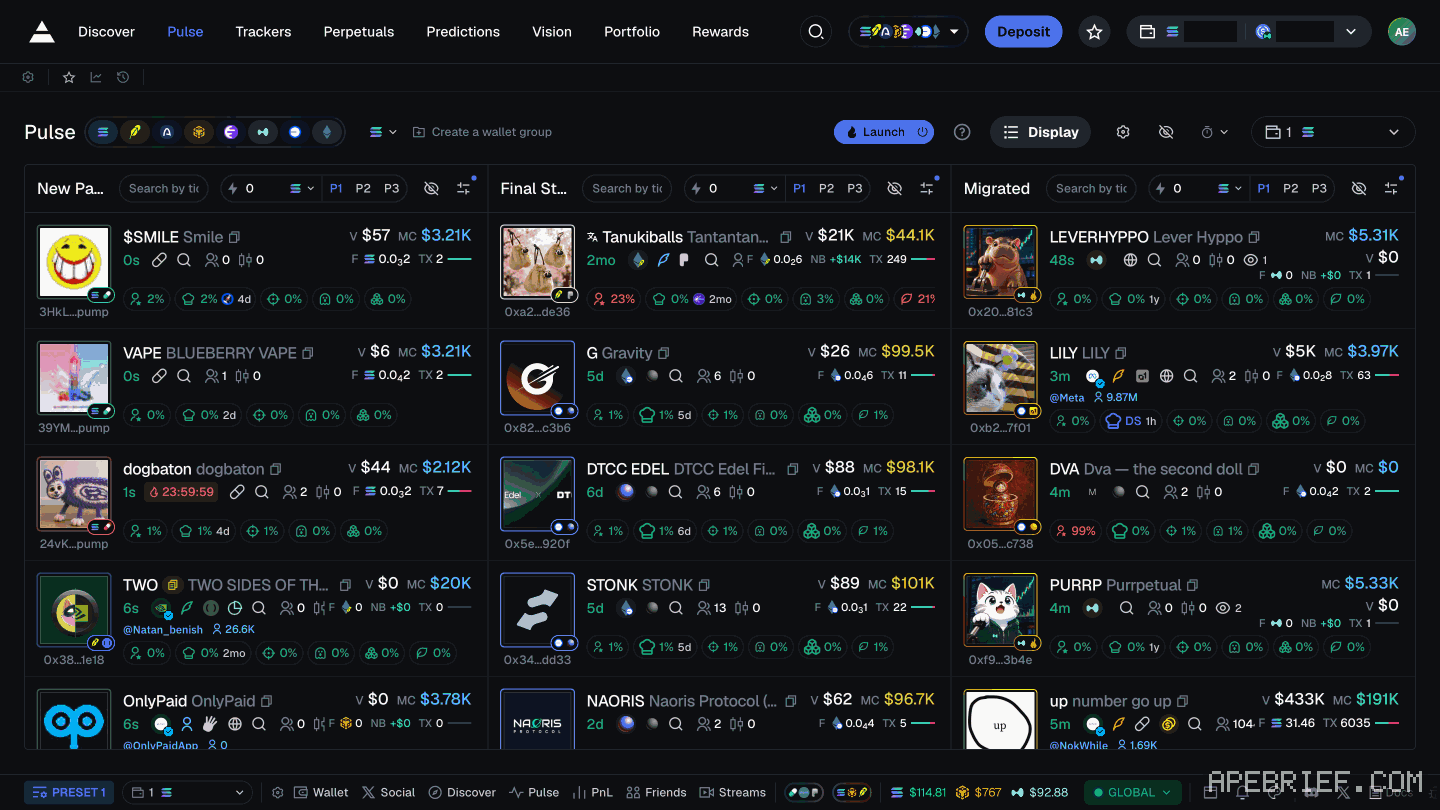Screen dimensions: 1440x810
Task: Click the globe website icon in the LEVERHYPPO row
Action: click(1131, 260)
